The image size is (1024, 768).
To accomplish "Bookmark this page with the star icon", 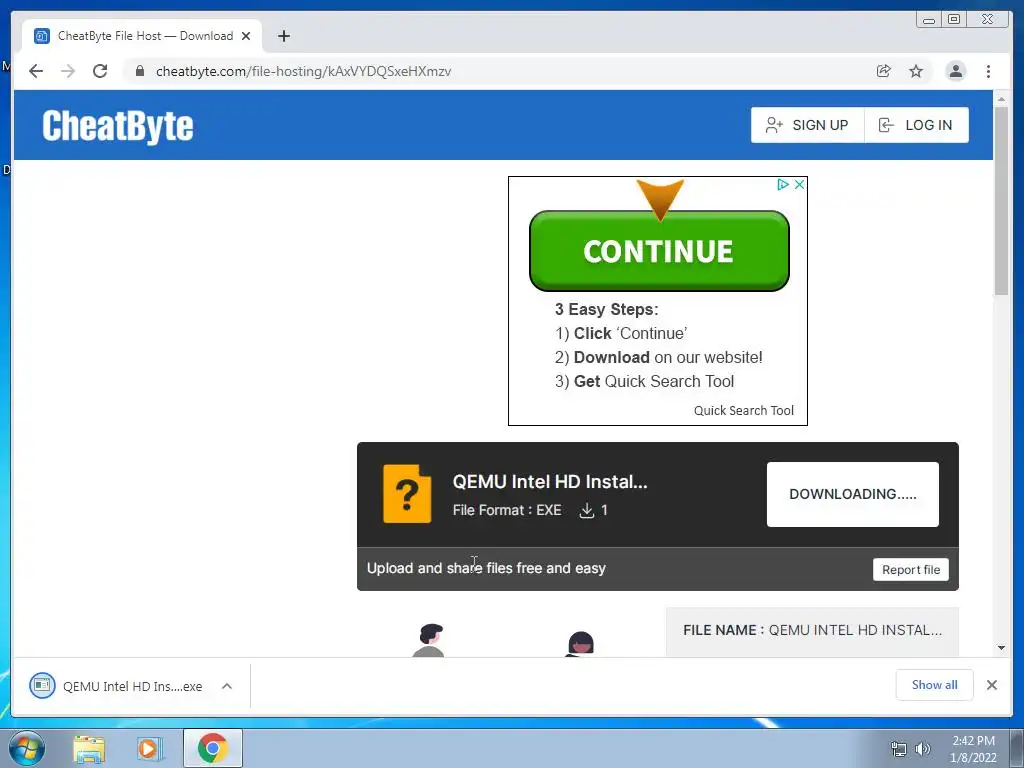I will point(916,71).
